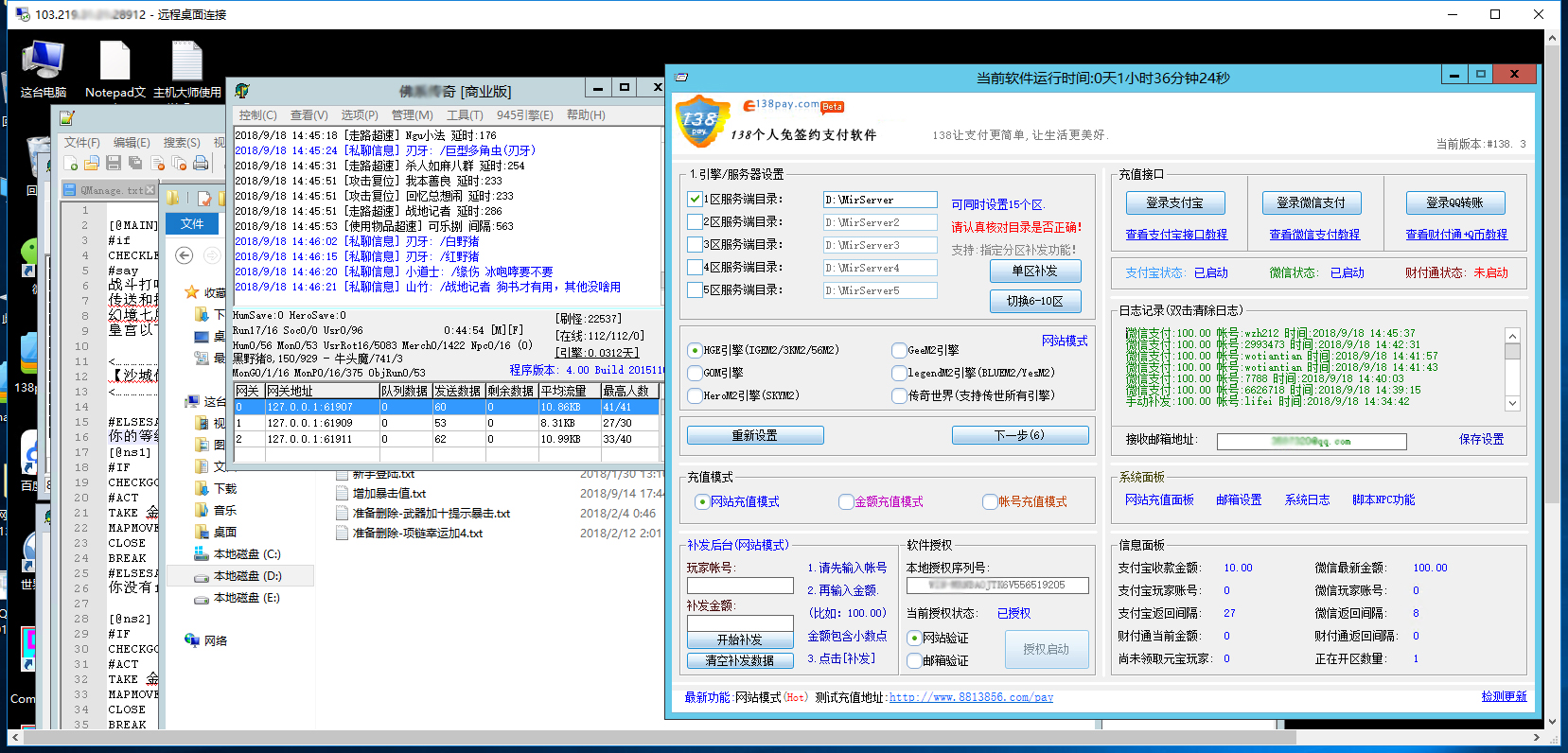Check 5区服务端目录 checkbox

point(696,290)
